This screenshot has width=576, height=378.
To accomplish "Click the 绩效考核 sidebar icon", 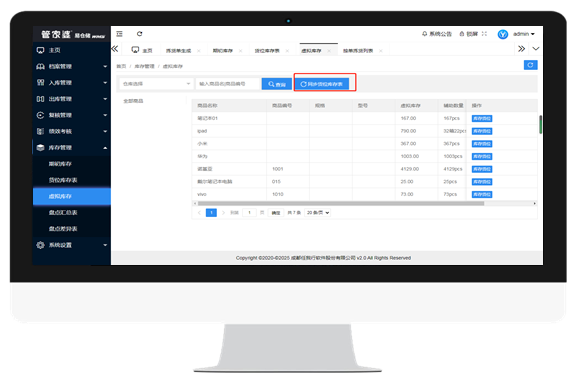I will pyautogui.click(x=40, y=131).
